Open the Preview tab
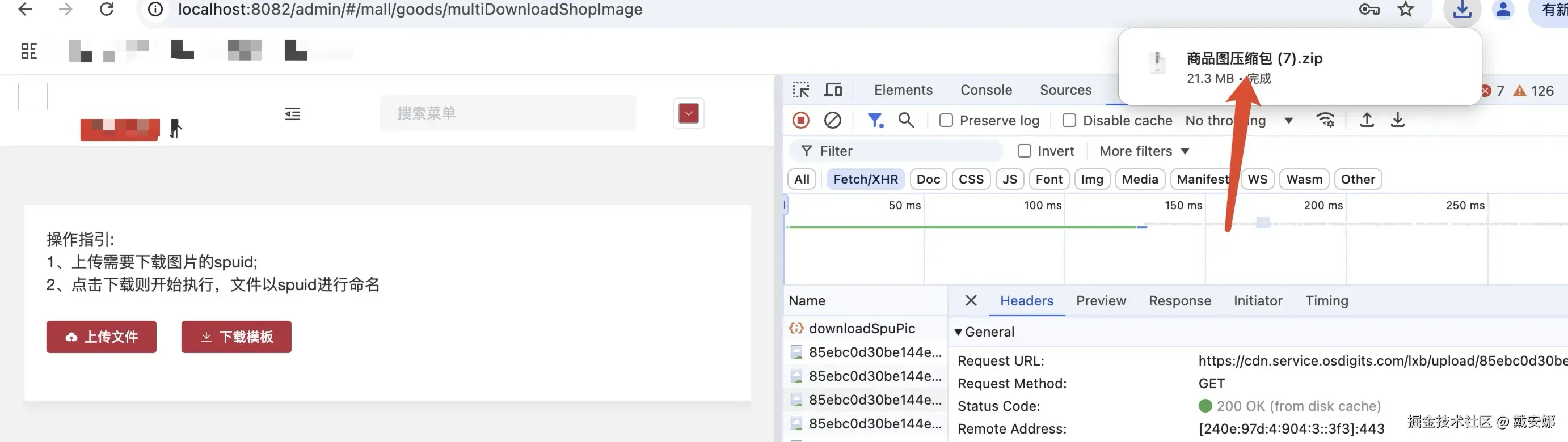Screen dimensions: 1568x442 [1101, 301]
